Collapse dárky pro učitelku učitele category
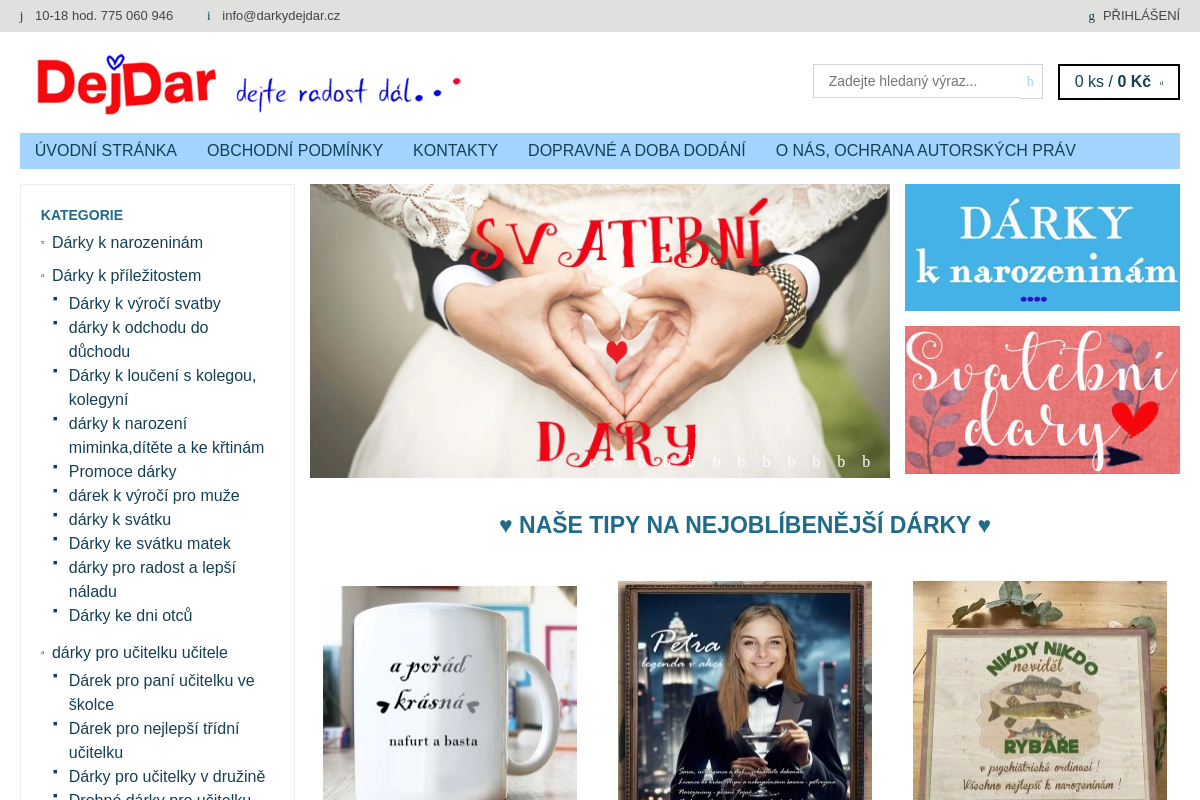Viewport: 1200px width, 800px height. pyautogui.click(x=43, y=653)
